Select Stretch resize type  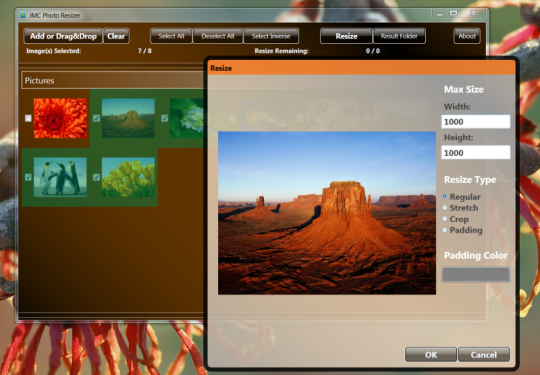pyautogui.click(x=460, y=208)
